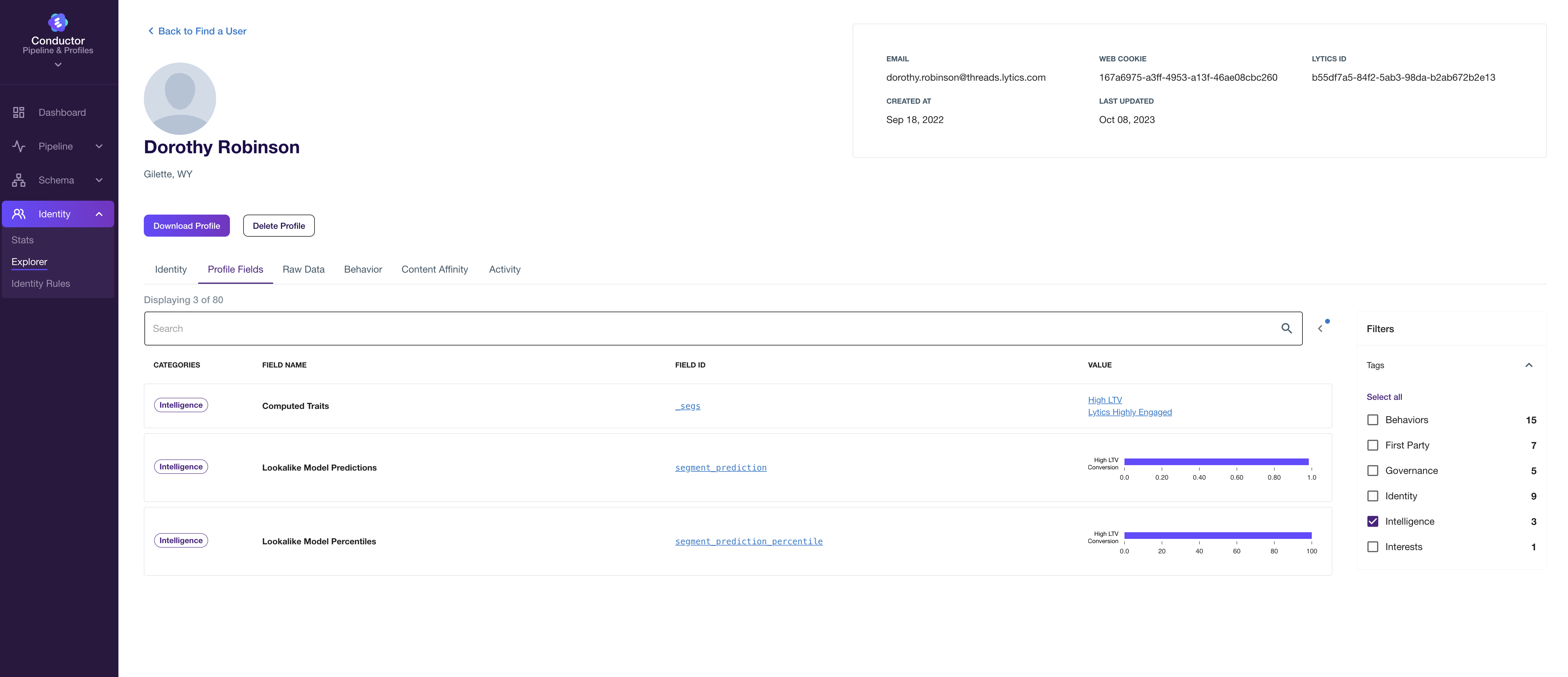Click the back arrow beside Find a User
This screenshot has height=677, width=1568.
[151, 31]
